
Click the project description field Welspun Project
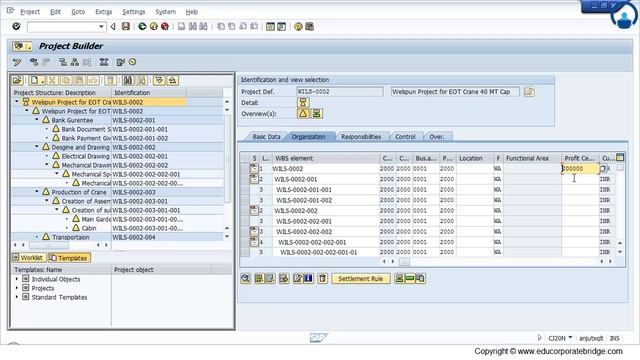(x=455, y=91)
